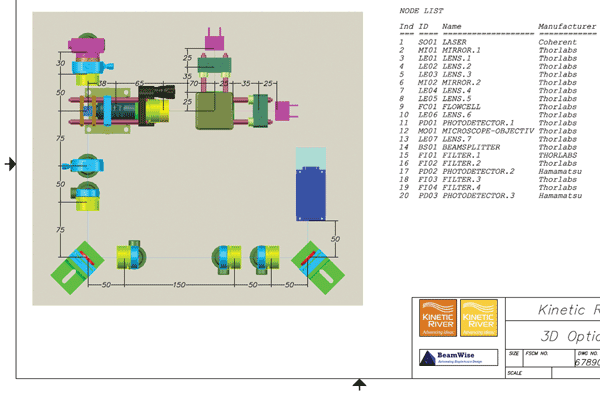Screen dimensions: 600x396
Task: Select the olive flowcell cube
Action: (214, 111)
